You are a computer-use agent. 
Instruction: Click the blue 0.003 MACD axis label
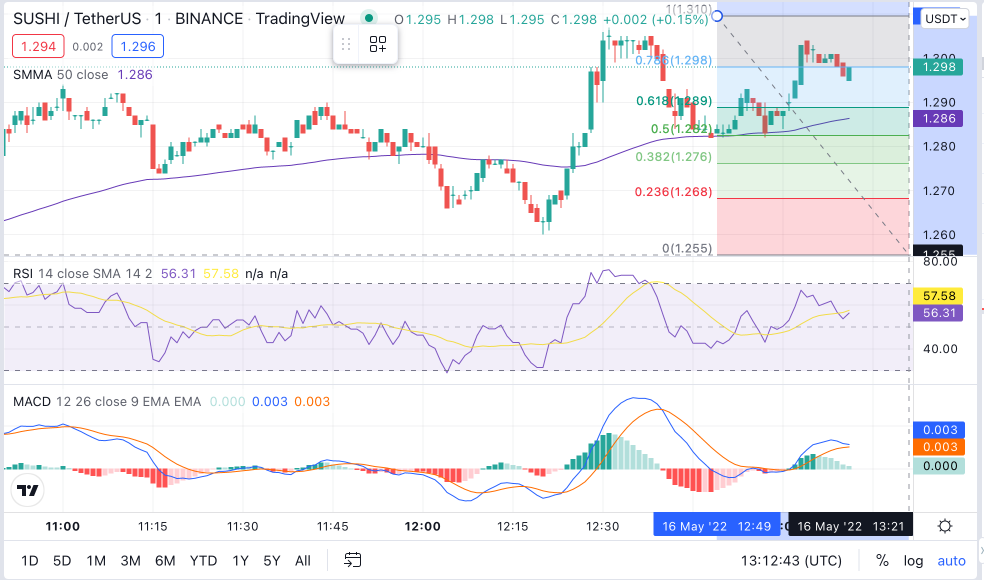(x=939, y=430)
